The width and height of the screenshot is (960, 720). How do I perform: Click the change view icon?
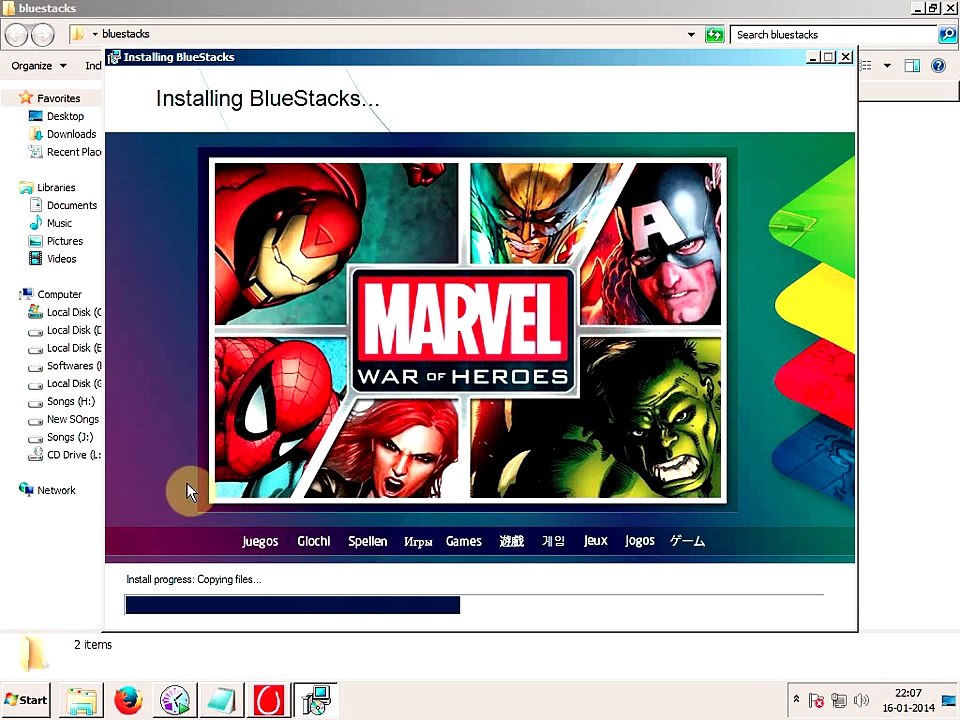866,66
